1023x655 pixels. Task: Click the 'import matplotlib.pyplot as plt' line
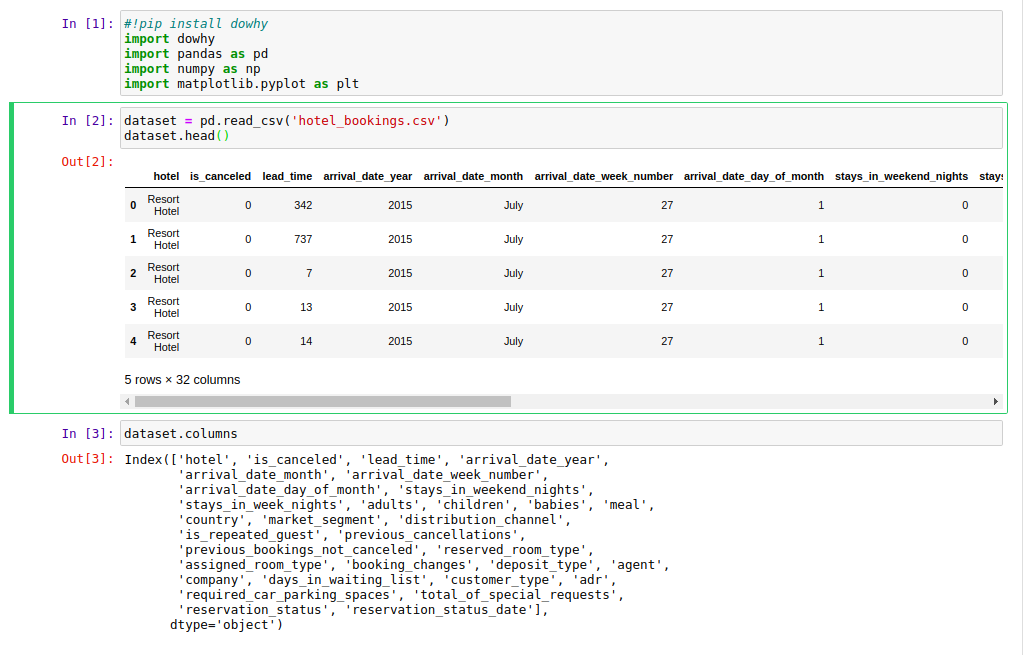(241, 84)
